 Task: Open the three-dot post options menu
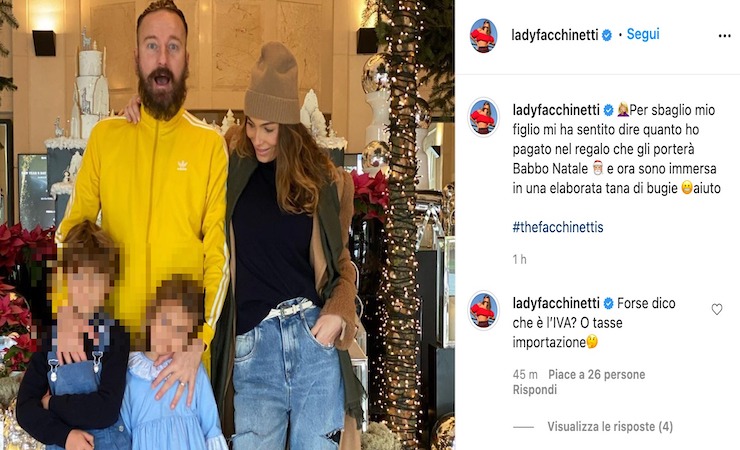[724, 36]
